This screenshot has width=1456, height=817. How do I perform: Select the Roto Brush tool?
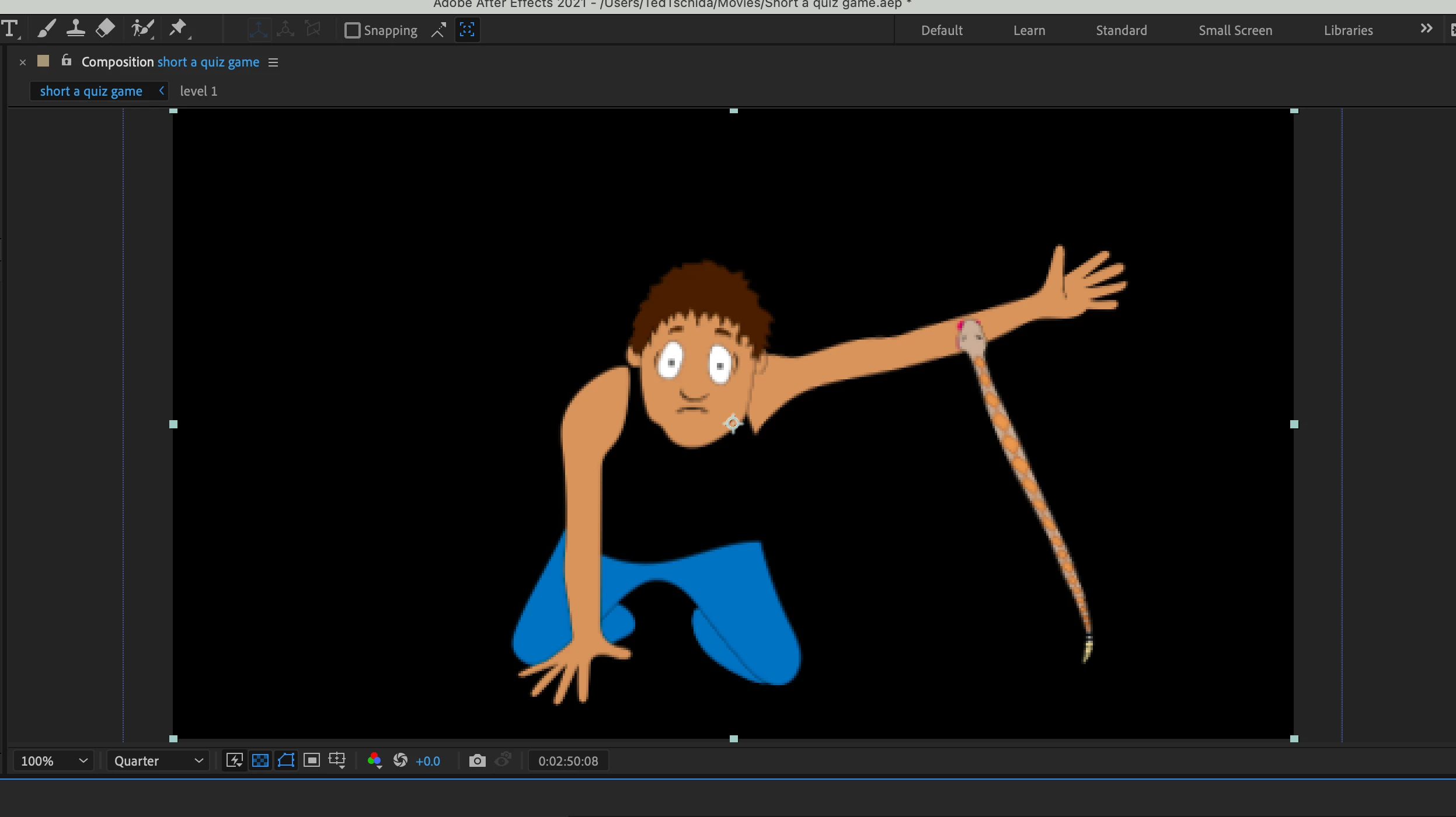click(x=142, y=29)
